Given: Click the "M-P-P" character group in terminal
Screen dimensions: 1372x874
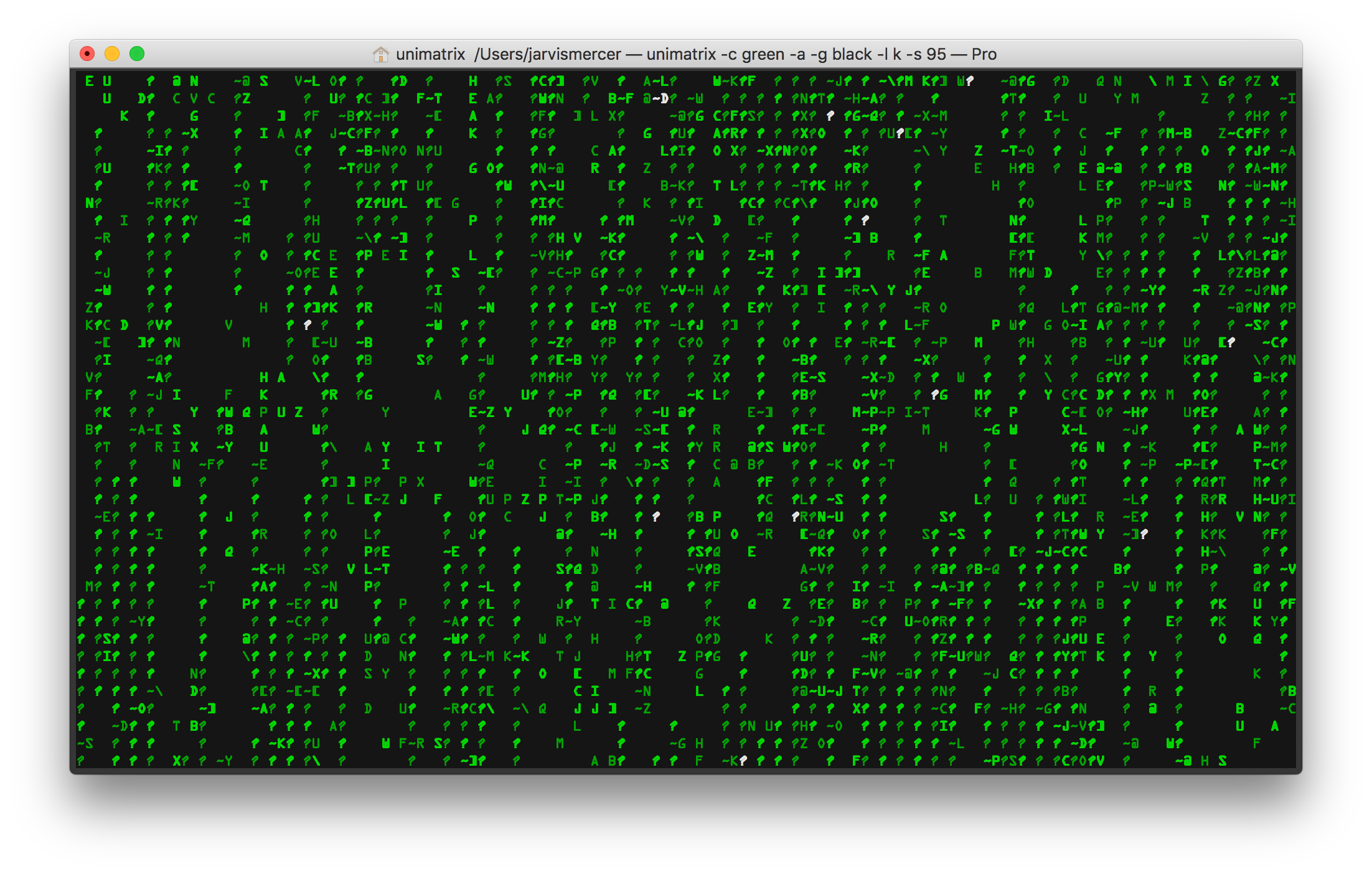Looking at the screenshot, I should [x=873, y=412].
